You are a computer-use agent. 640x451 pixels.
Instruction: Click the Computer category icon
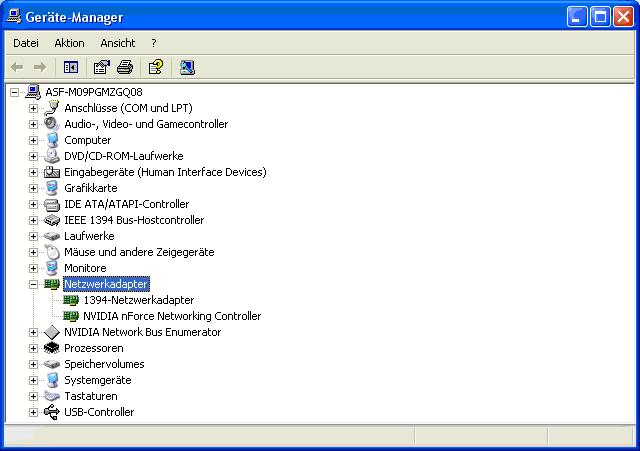(x=52, y=140)
